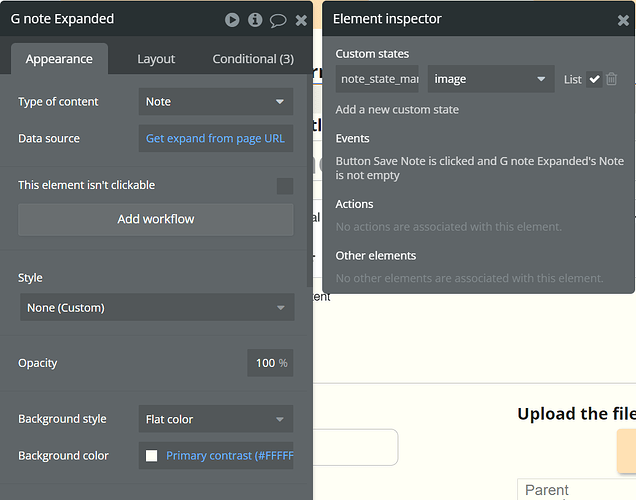Screen dimensions: 636x500
Task: Close the Element inspector panel
Action: coord(623,20)
